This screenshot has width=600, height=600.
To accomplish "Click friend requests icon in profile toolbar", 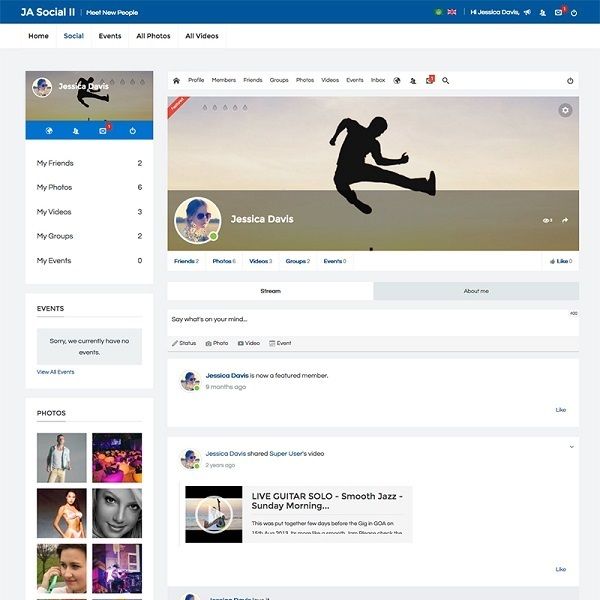I will (413, 81).
